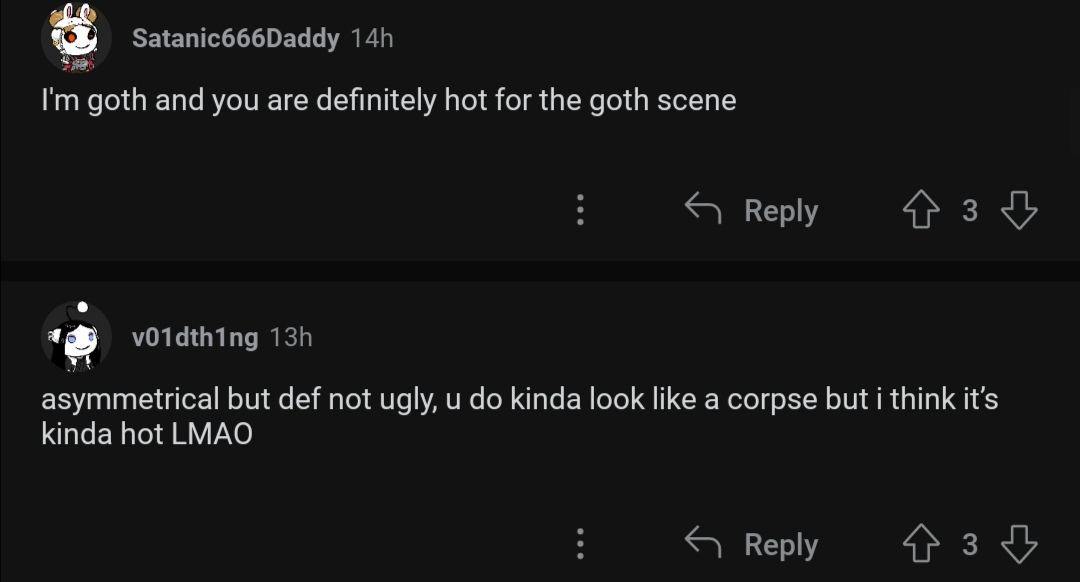Click Satanic666Daddy's rabbit avatar

[78, 40]
